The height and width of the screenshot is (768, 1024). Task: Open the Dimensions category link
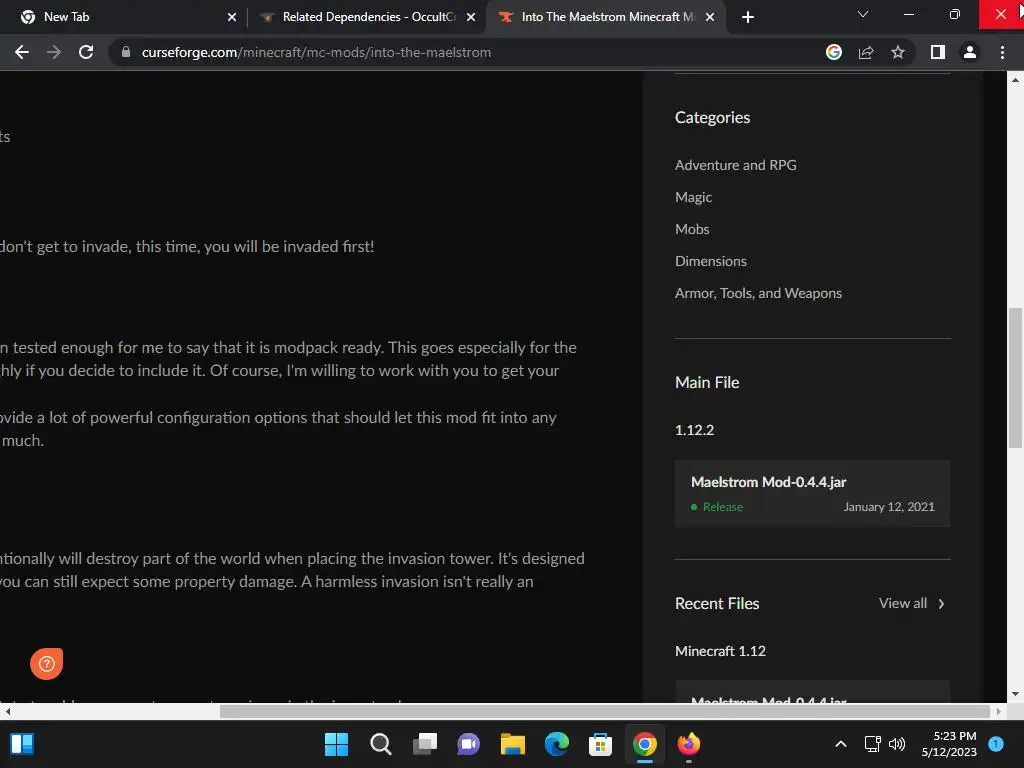click(x=711, y=261)
